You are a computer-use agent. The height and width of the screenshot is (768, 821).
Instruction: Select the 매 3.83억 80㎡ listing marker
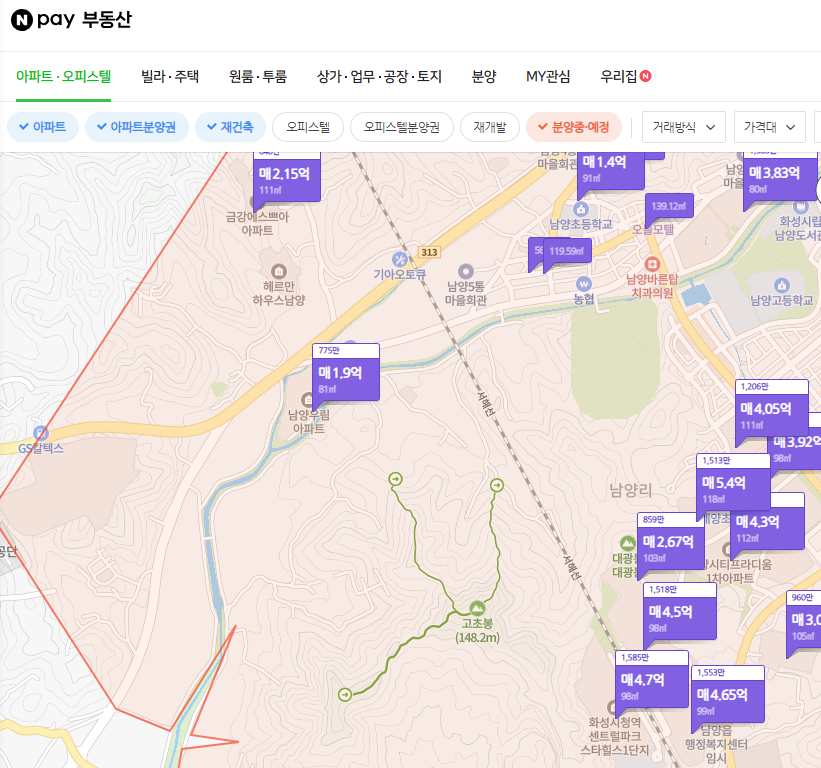pos(780,178)
